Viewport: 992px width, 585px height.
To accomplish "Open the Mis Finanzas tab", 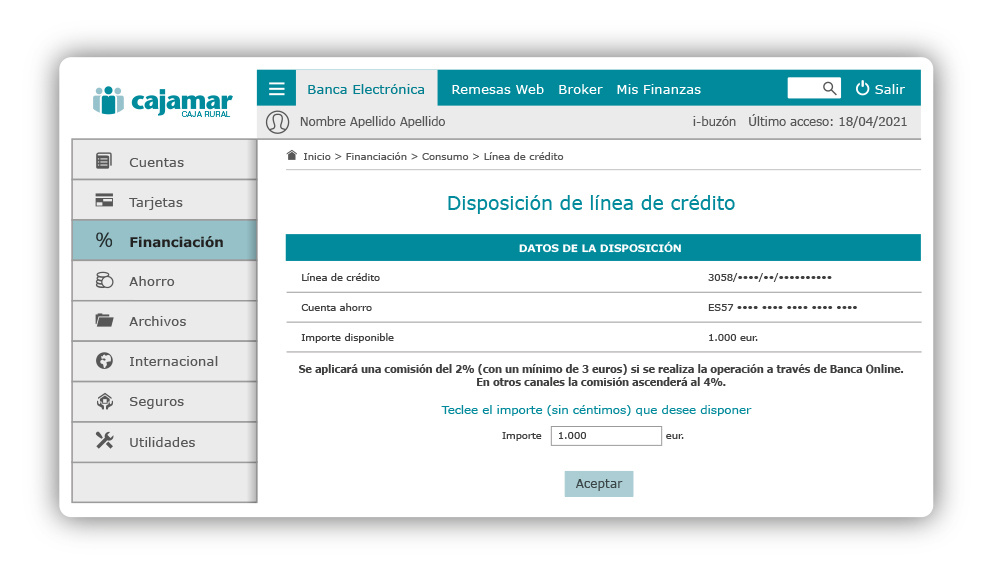I will click(659, 89).
